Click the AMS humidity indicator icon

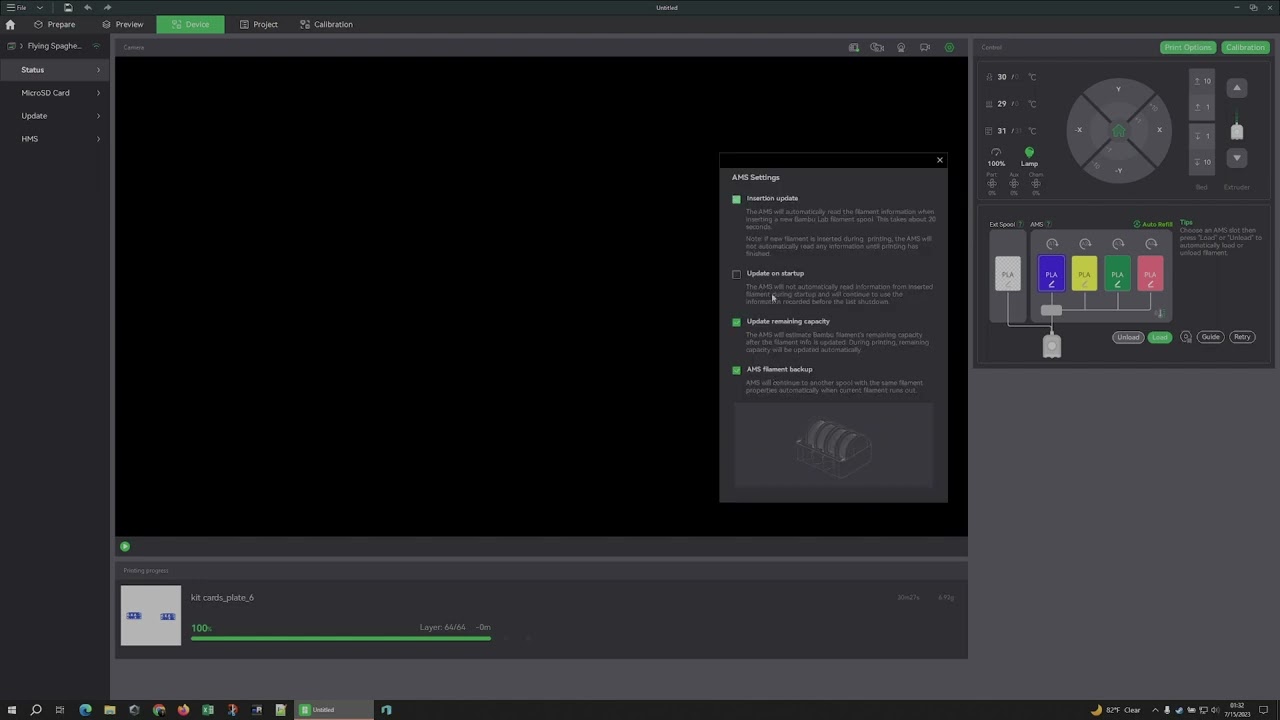tap(1160, 313)
